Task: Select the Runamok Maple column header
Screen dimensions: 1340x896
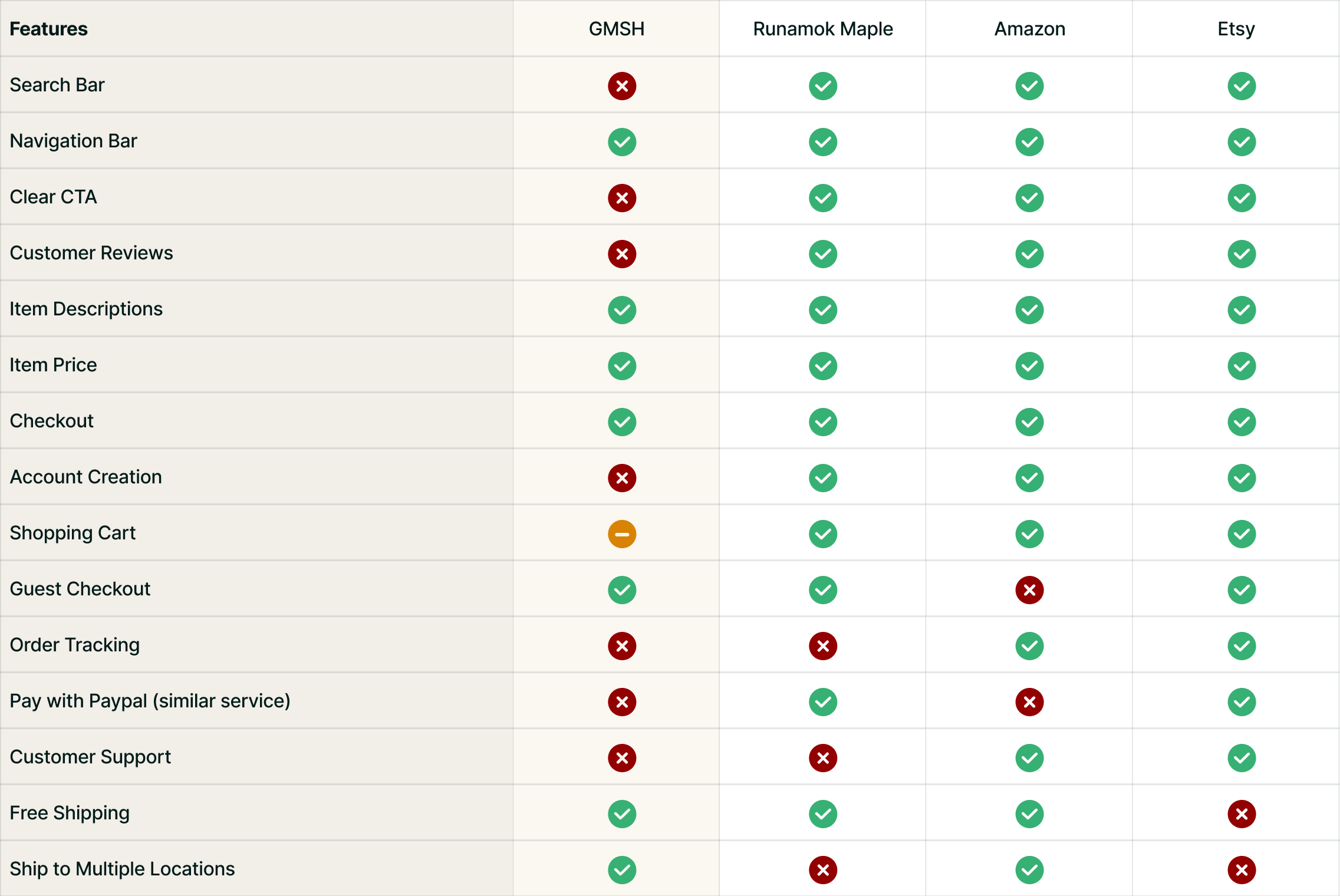Action: point(822,29)
